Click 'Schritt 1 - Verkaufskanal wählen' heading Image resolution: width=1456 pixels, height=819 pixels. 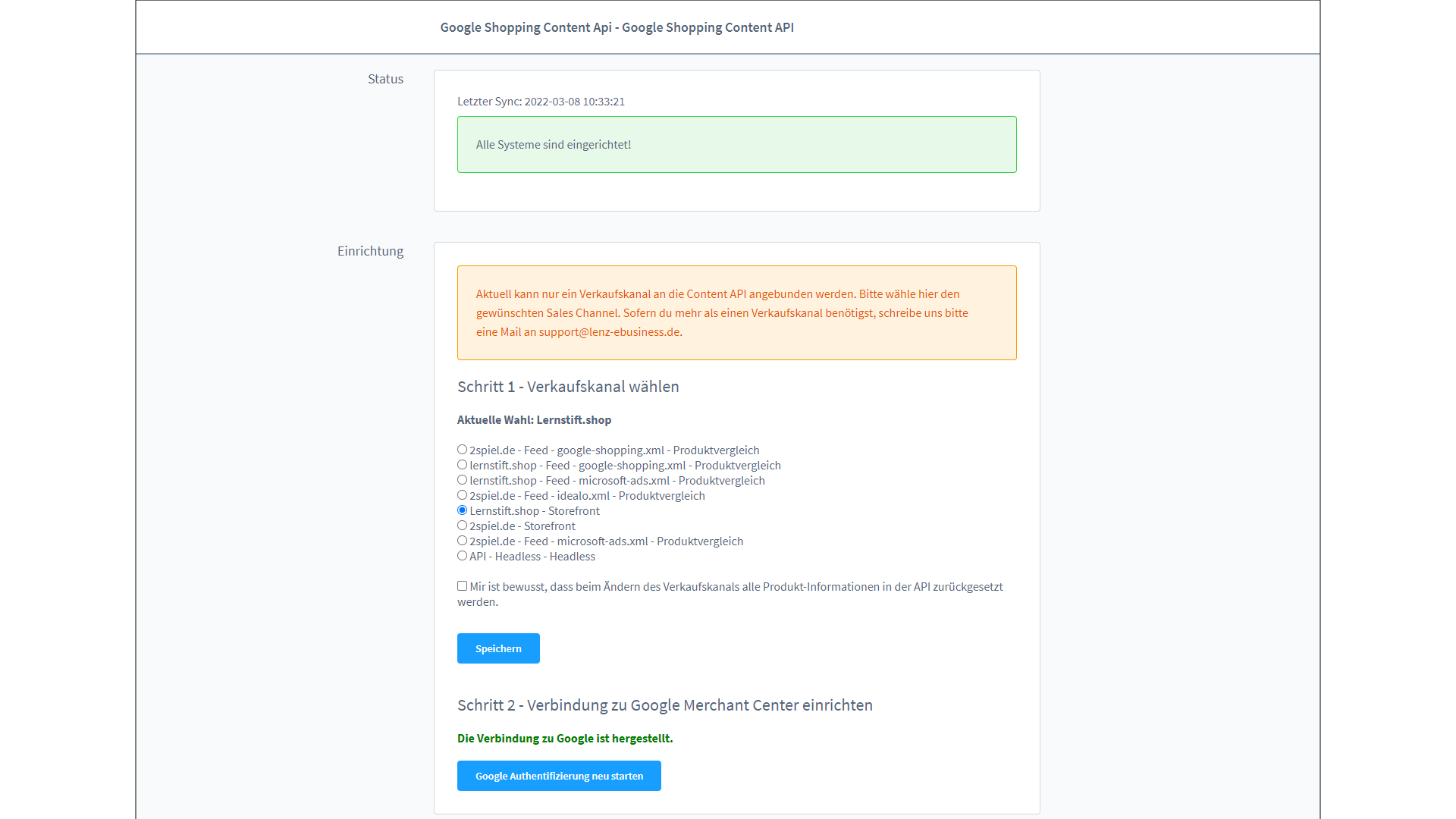[568, 387]
